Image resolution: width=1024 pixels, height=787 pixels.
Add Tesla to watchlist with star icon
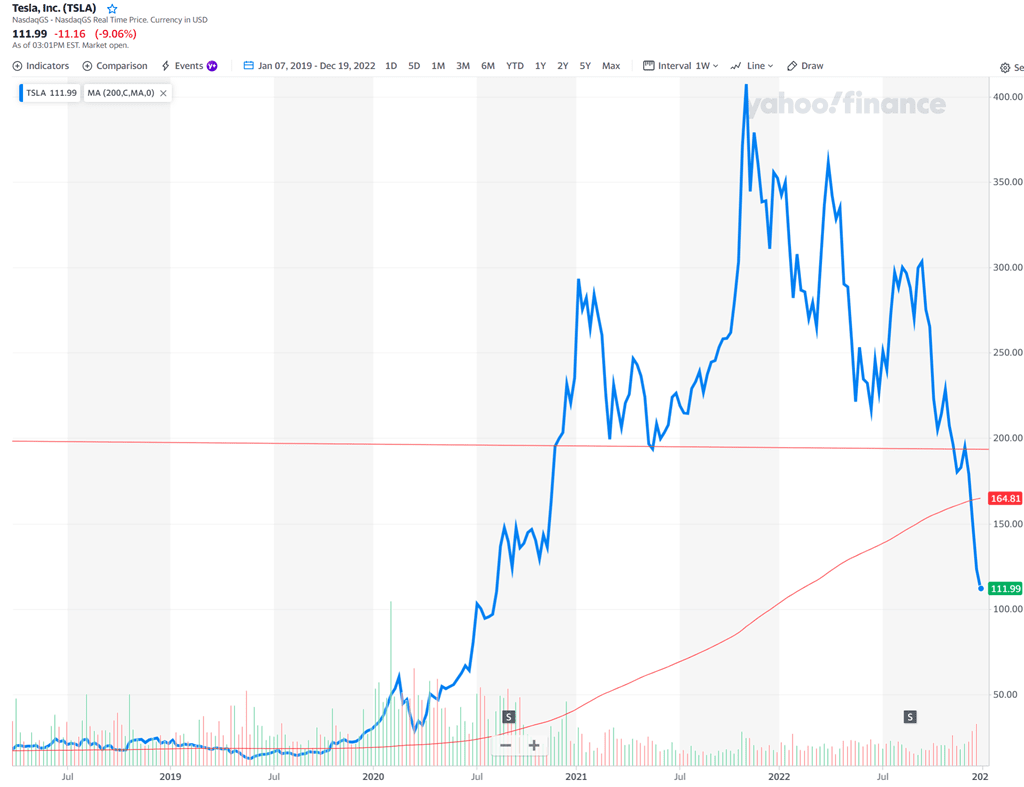112,9
